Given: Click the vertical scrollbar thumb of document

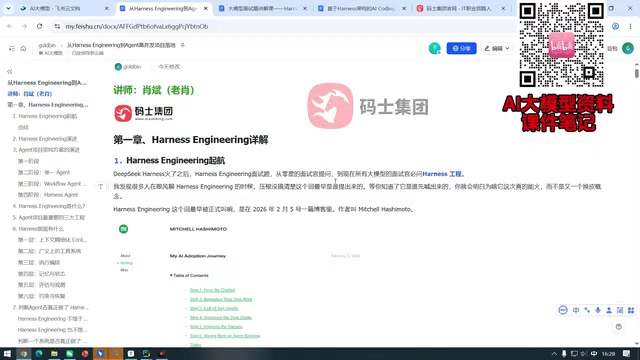Looking at the screenshot, I should [x=636, y=73].
